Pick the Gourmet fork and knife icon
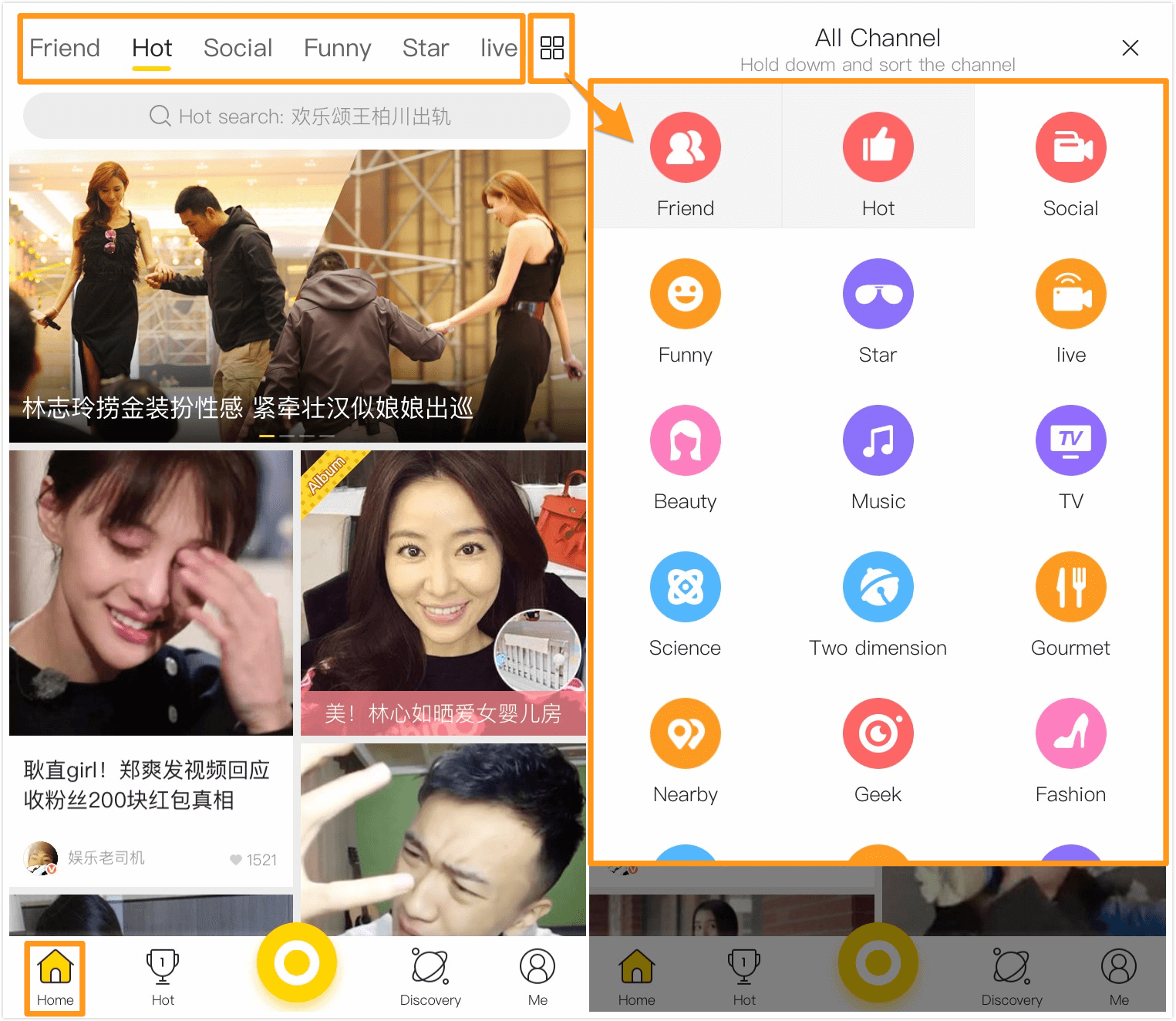 point(1070,587)
